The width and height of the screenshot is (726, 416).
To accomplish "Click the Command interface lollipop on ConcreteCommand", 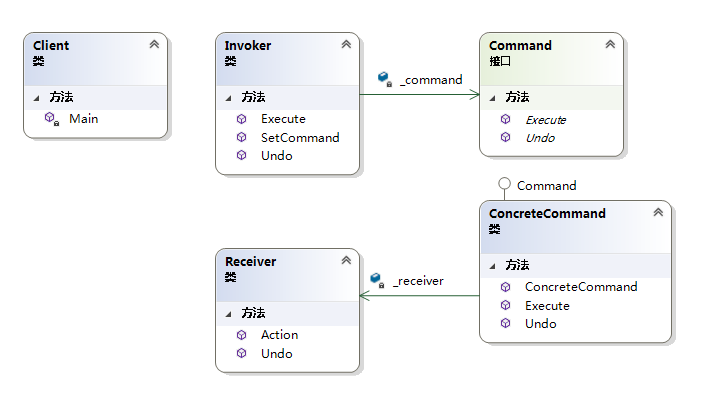I will tap(505, 185).
